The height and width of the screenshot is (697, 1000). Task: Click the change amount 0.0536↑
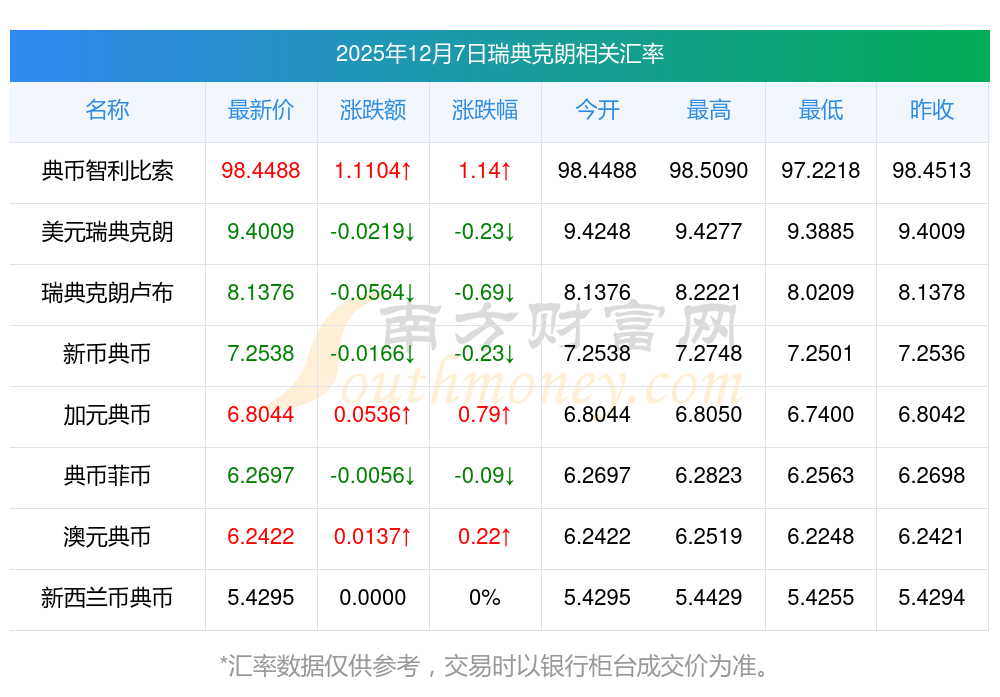(x=372, y=415)
